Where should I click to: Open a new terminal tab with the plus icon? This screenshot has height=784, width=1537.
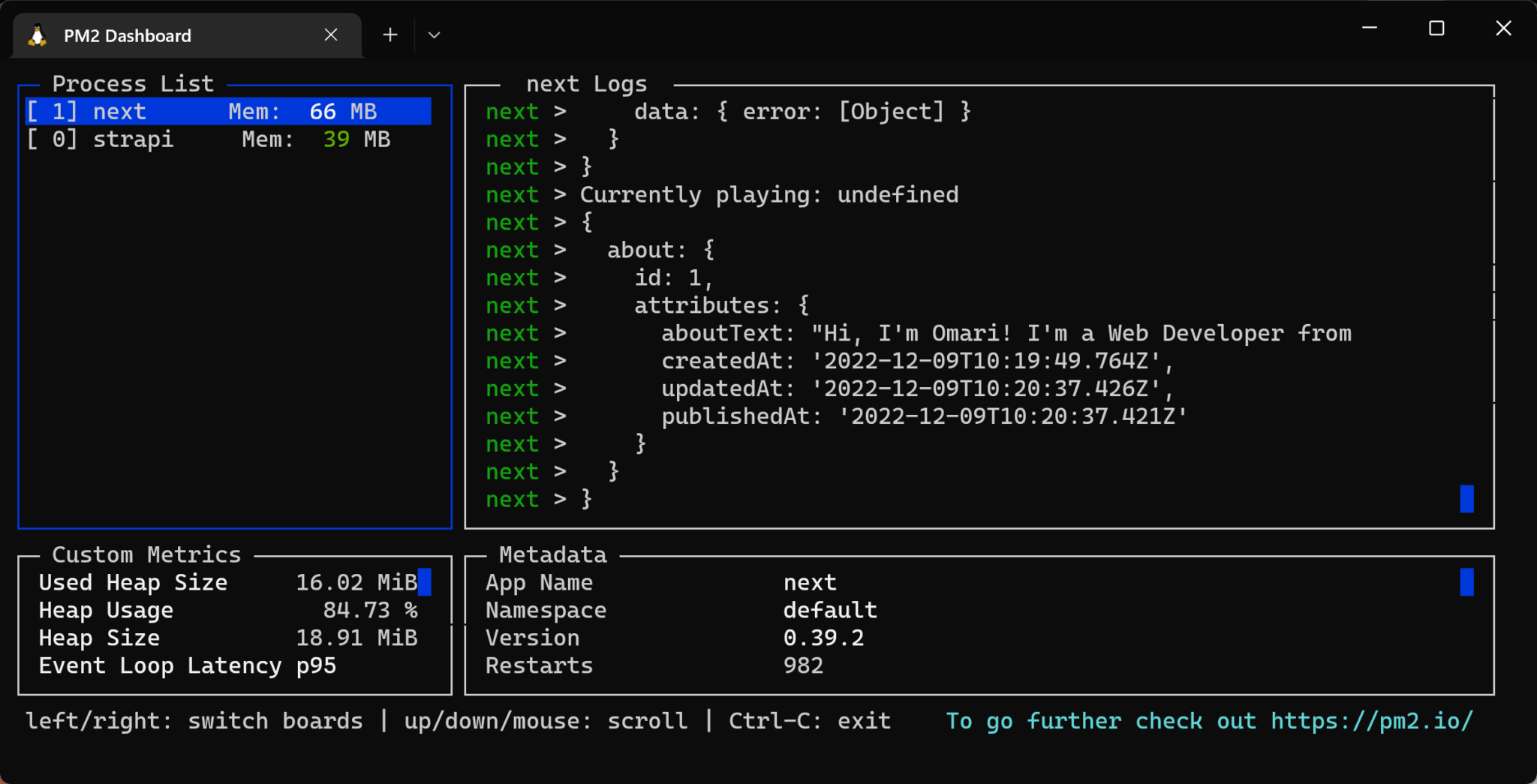[390, 35]
